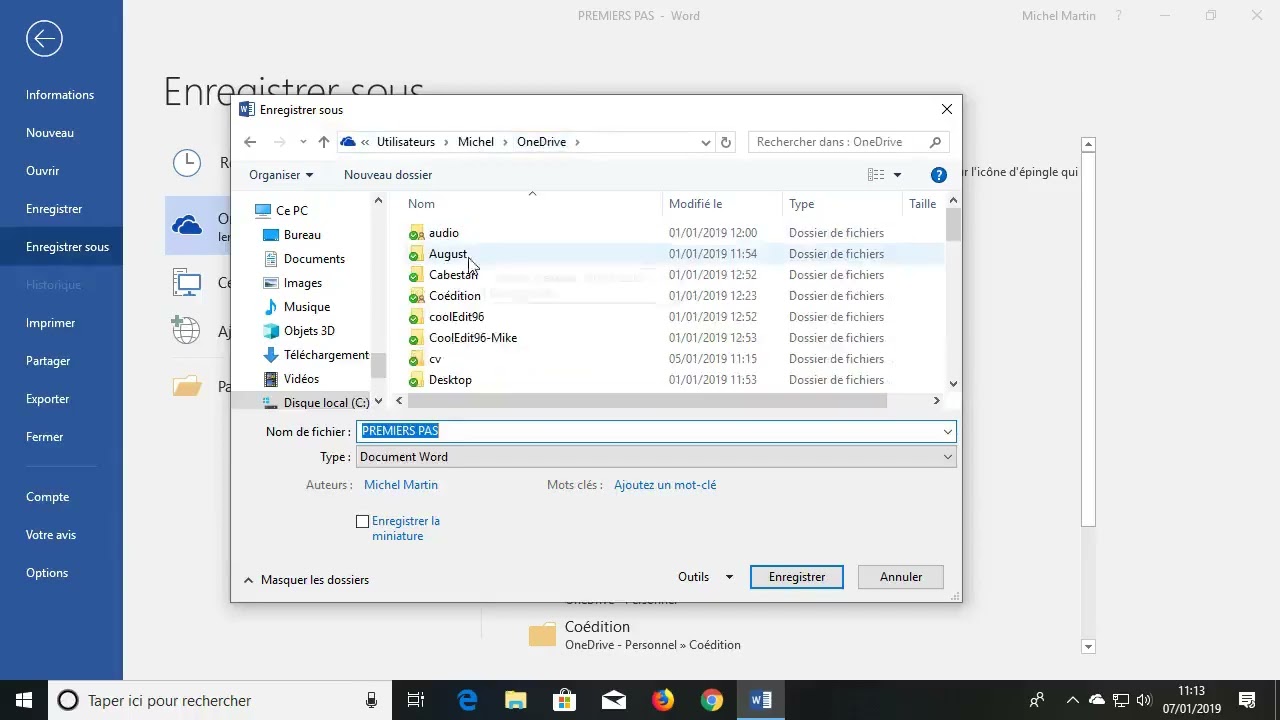Click the volume icon in system tray
1280x720 pixels.
(1144, 700)
